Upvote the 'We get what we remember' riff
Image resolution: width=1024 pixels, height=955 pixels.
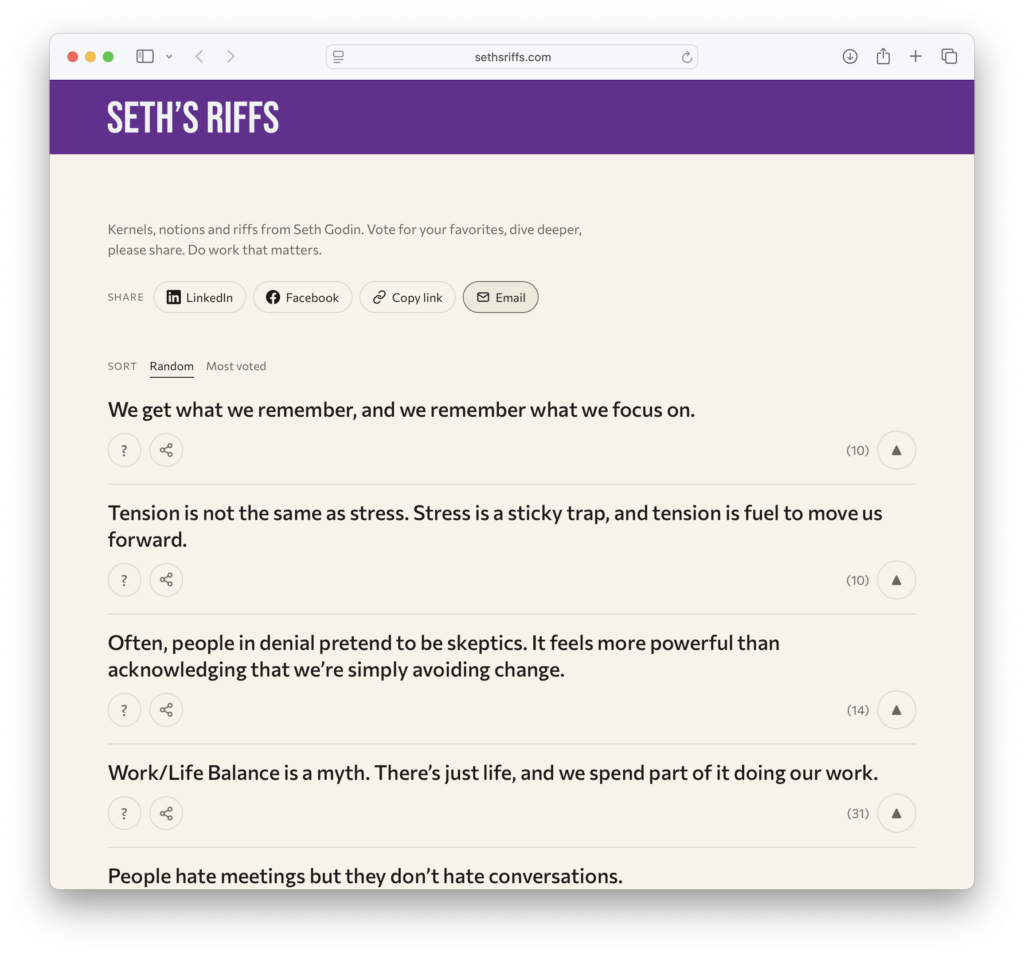[896, 450]
